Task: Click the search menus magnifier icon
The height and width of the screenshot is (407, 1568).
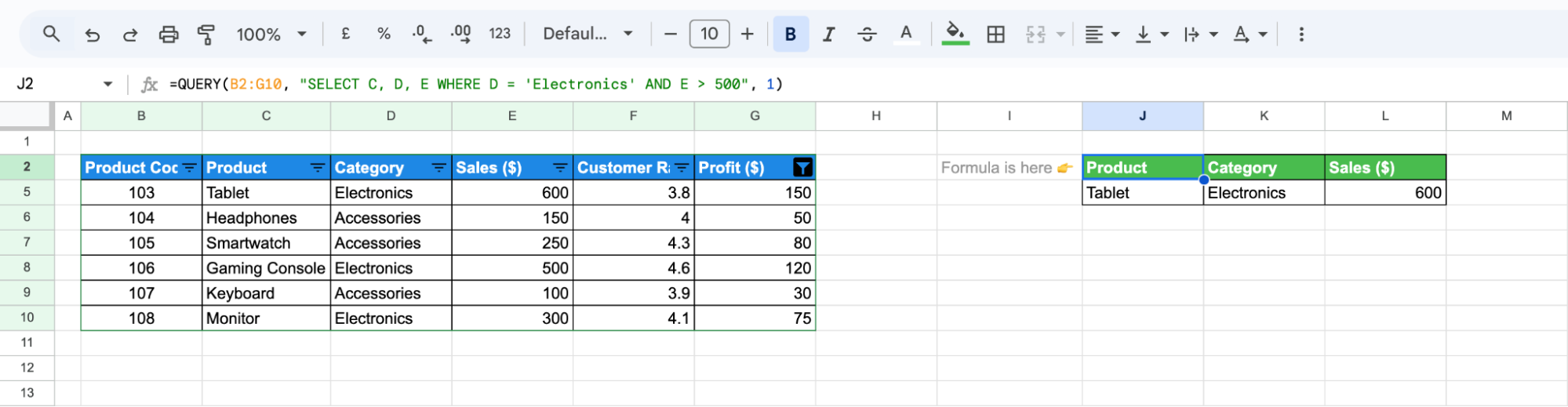Action: tap(51, 34)
